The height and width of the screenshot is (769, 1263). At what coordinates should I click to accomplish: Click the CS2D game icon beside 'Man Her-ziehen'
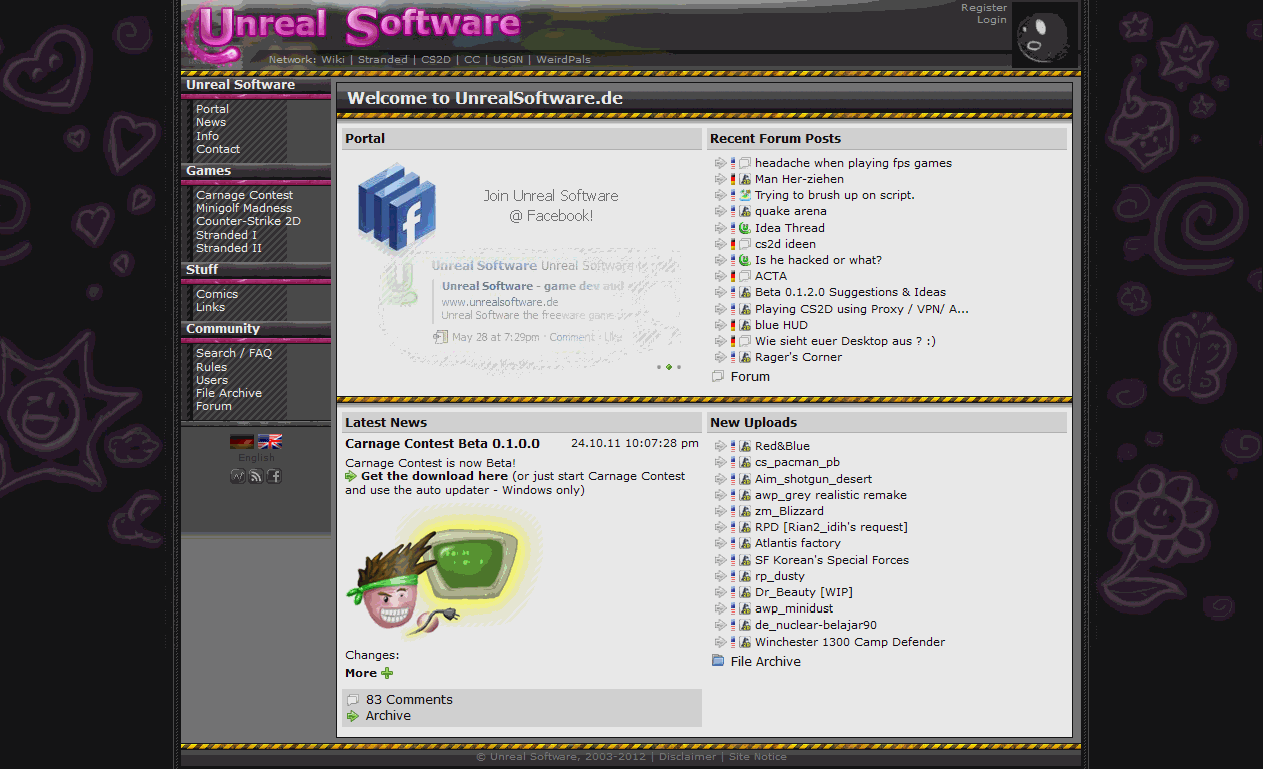pos(745,179)
